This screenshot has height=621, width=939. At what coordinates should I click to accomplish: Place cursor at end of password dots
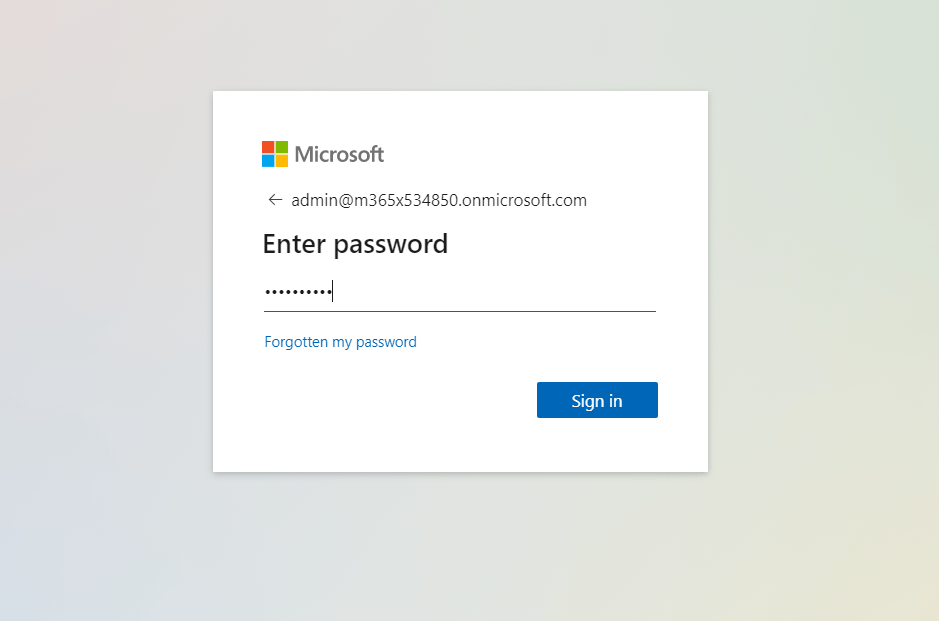[x=333, y=292]
